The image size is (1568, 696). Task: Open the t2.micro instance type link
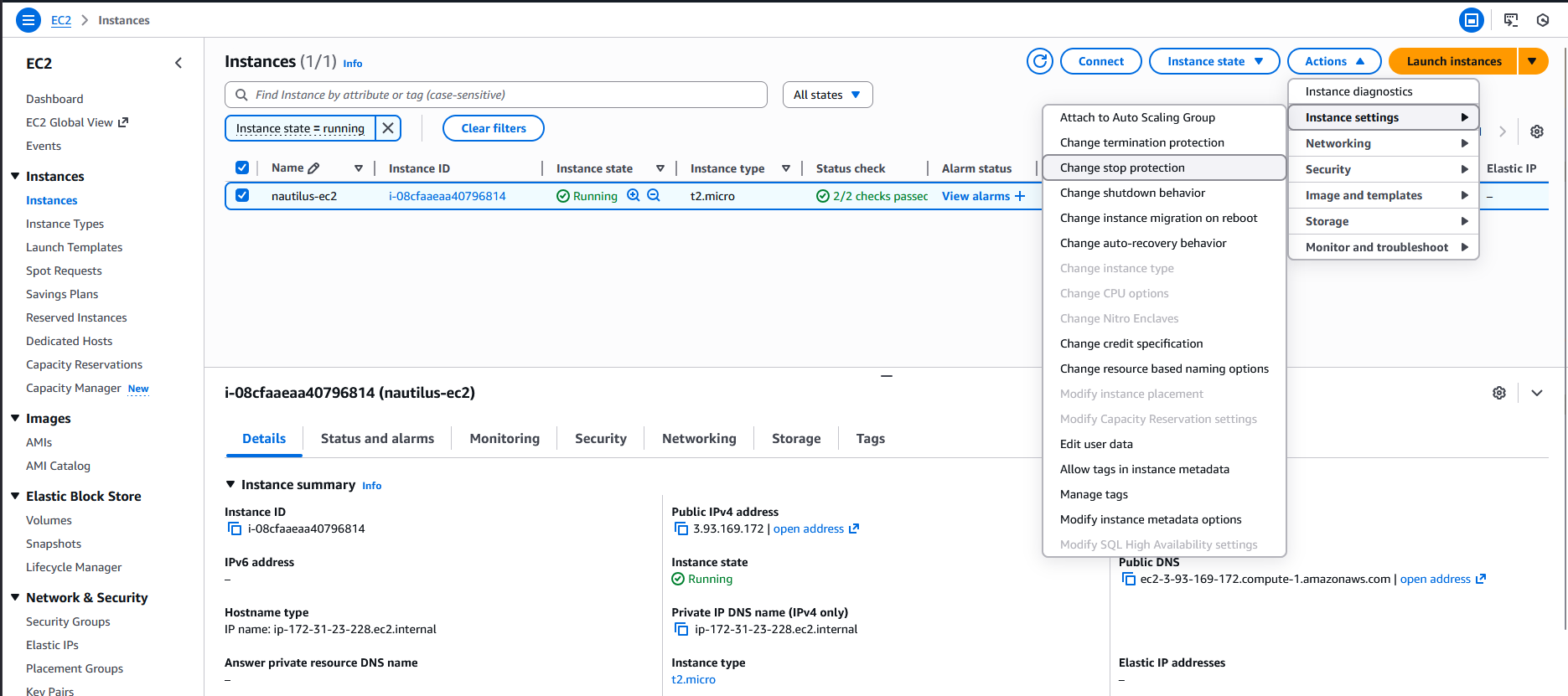(x=694, y=679)
